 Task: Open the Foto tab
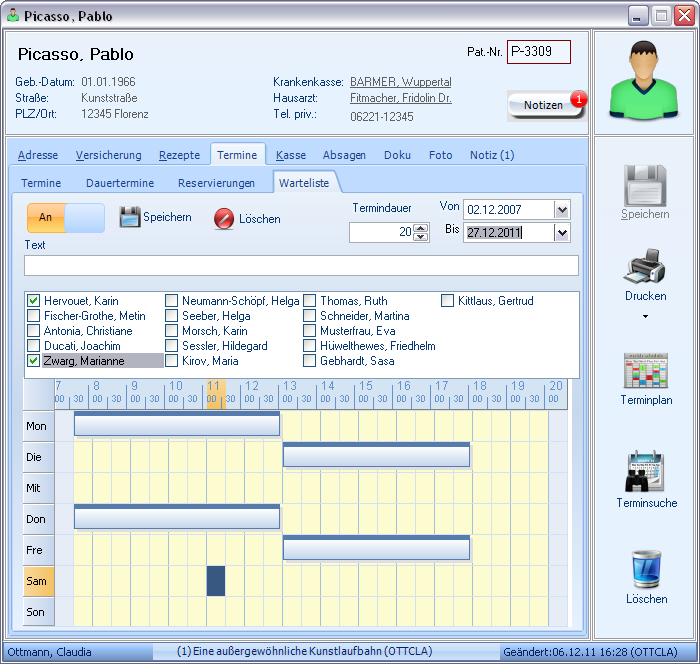pos(441,155)
